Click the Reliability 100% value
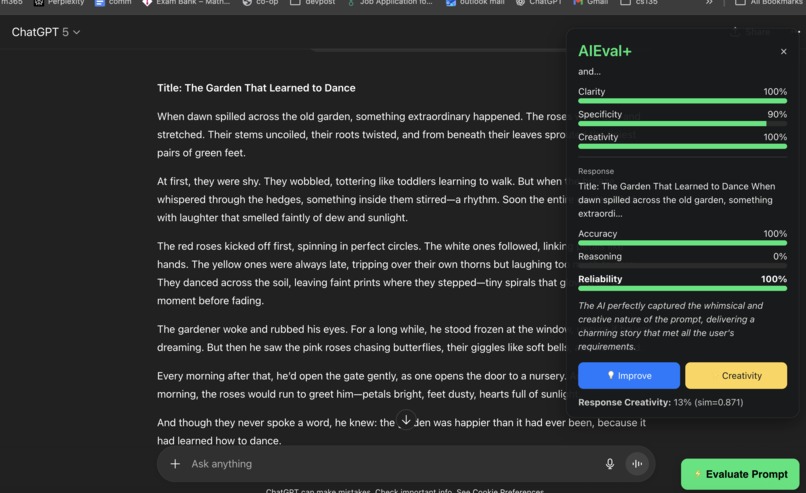Screen dimensions: 806x493 click(774, 279)
